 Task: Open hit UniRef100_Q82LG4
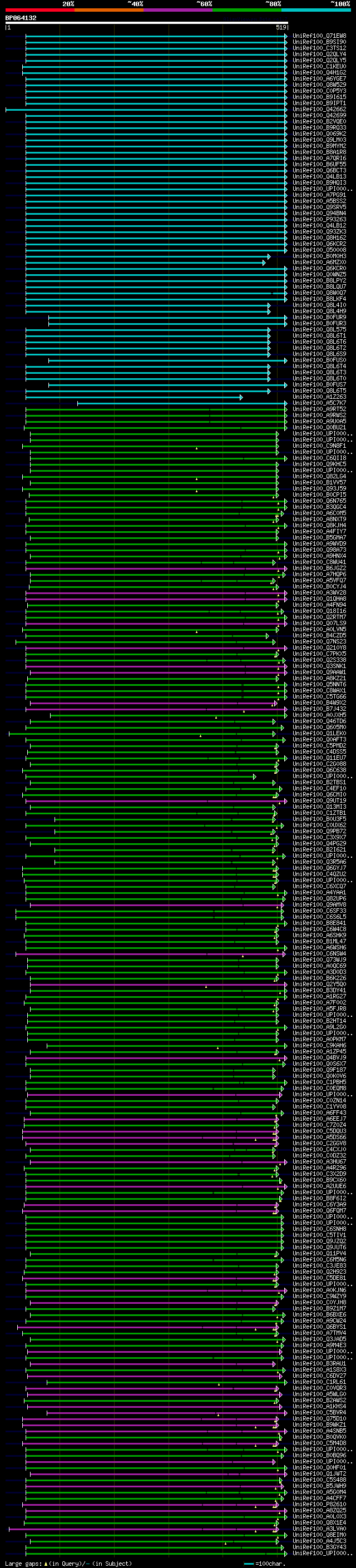pyautogui.click(x=319, y=476)
